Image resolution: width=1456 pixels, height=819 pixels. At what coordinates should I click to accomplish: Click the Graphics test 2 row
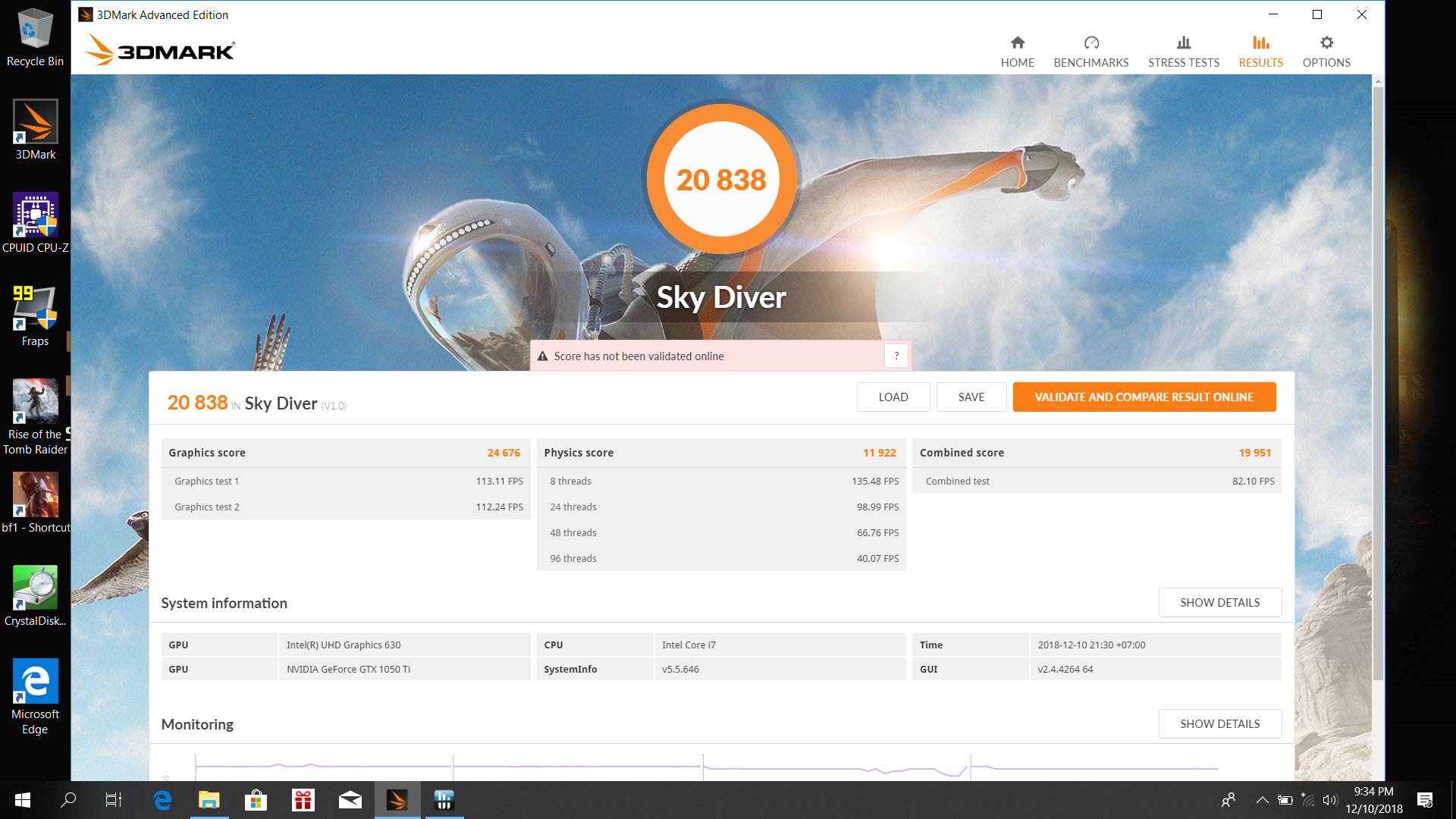tap(346, 507)
